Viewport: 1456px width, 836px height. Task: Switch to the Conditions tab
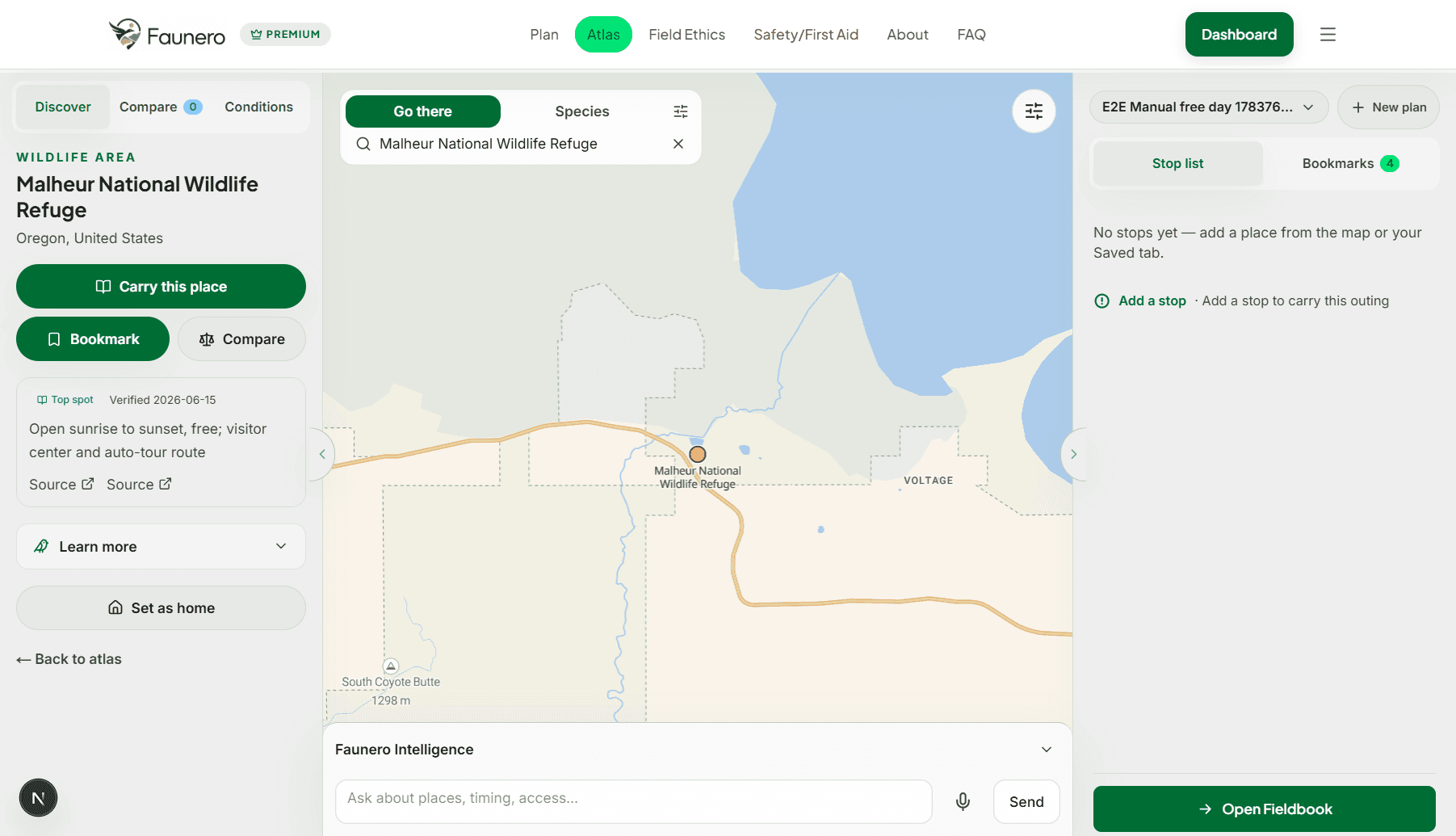click(x=258, y=107)
